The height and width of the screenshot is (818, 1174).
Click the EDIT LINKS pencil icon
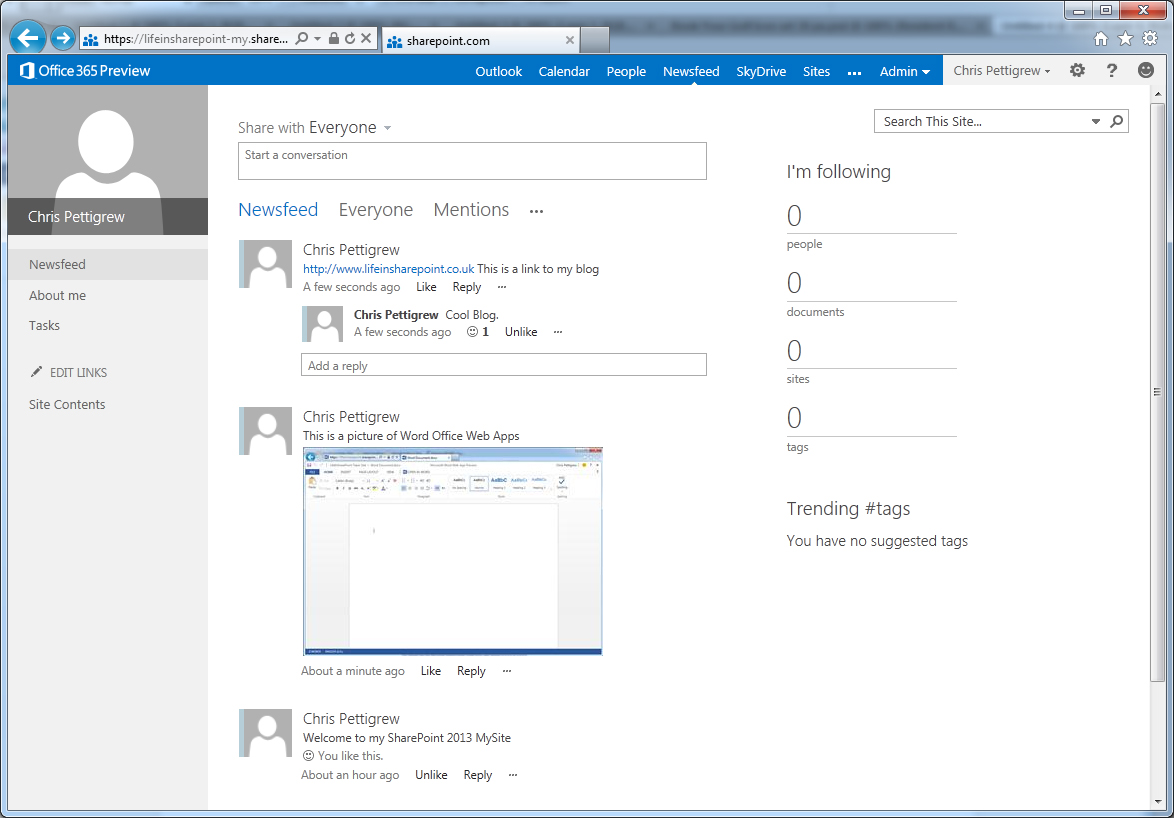[36, 372]
